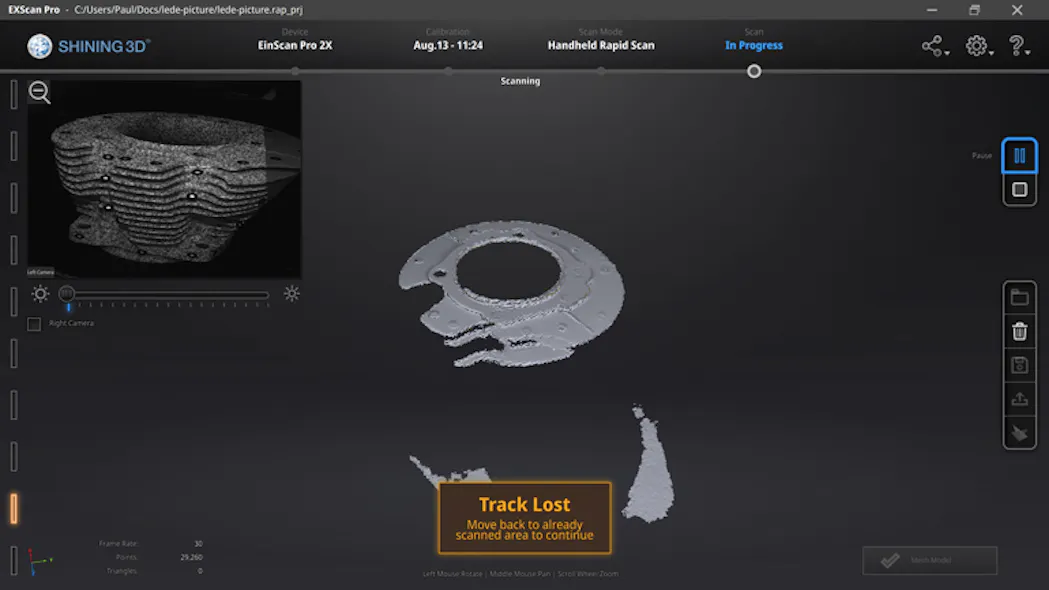The width and height of the screenshot is (1049, 590).
Task: Click the left camera preview thumbnail
Action: (x=164, y=179)
